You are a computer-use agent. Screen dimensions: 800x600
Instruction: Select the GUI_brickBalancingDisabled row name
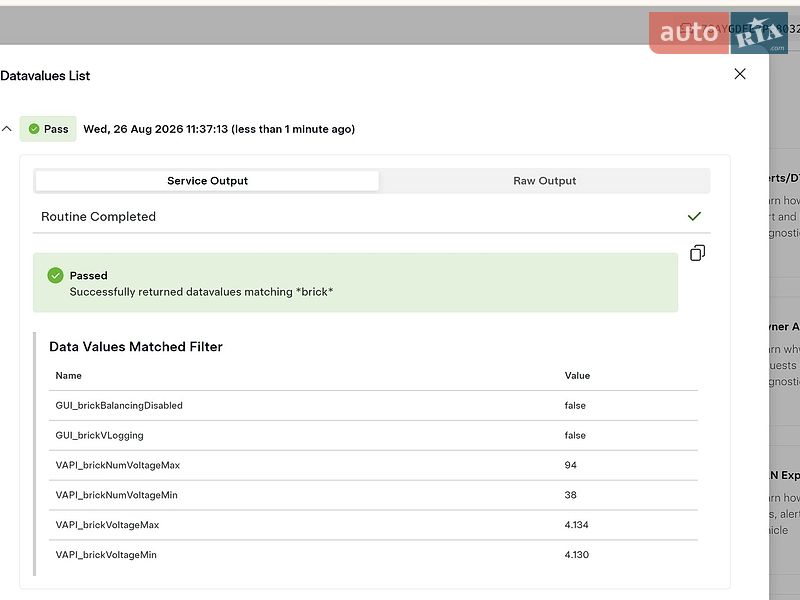pyautogui.click(x=119, y=406)
